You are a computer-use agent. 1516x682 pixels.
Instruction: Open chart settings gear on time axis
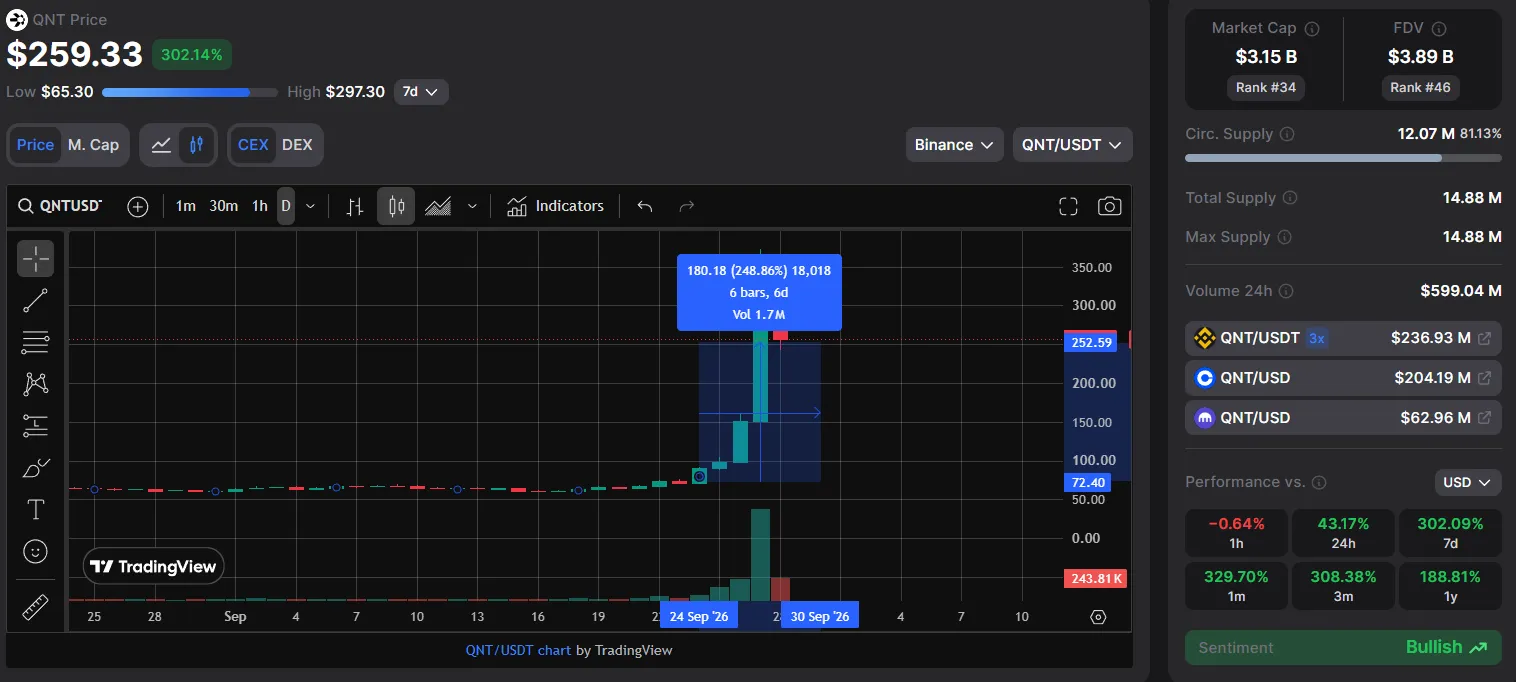[x=1098, y=617]
